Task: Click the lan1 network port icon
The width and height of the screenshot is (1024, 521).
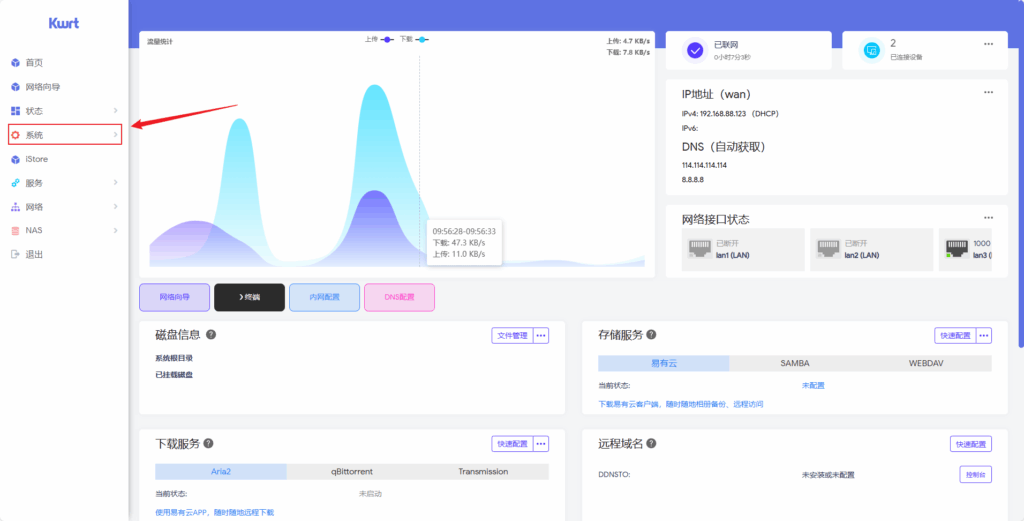Action: click(699, 248)
